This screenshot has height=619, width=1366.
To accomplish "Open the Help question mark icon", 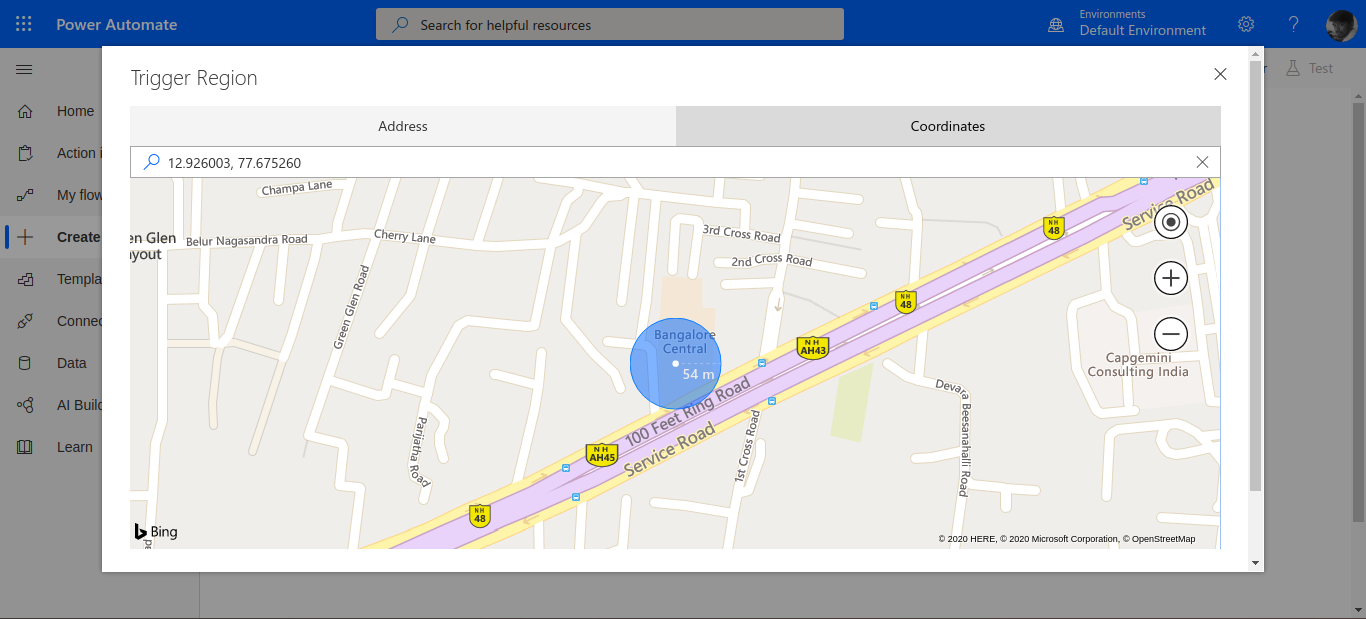I will (x=1294, y=24).
